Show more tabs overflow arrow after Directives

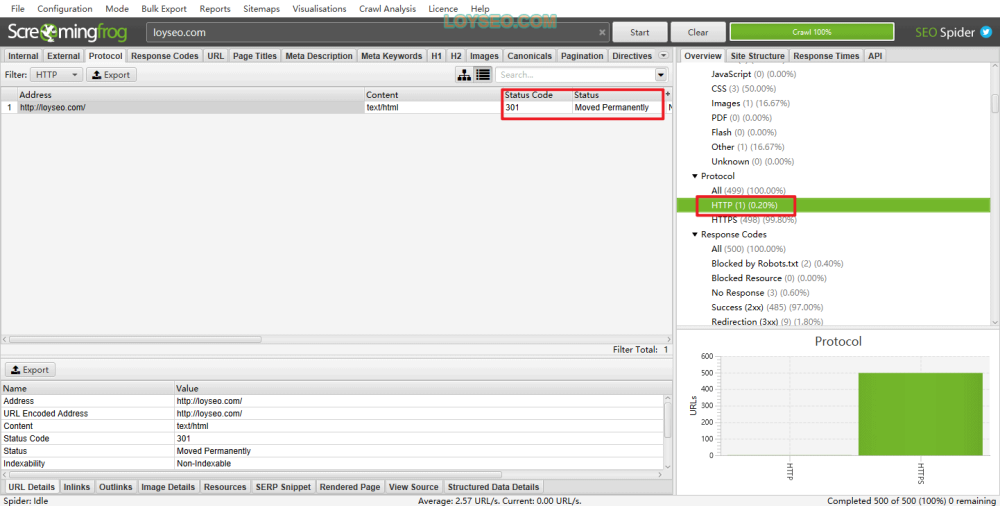663,56
